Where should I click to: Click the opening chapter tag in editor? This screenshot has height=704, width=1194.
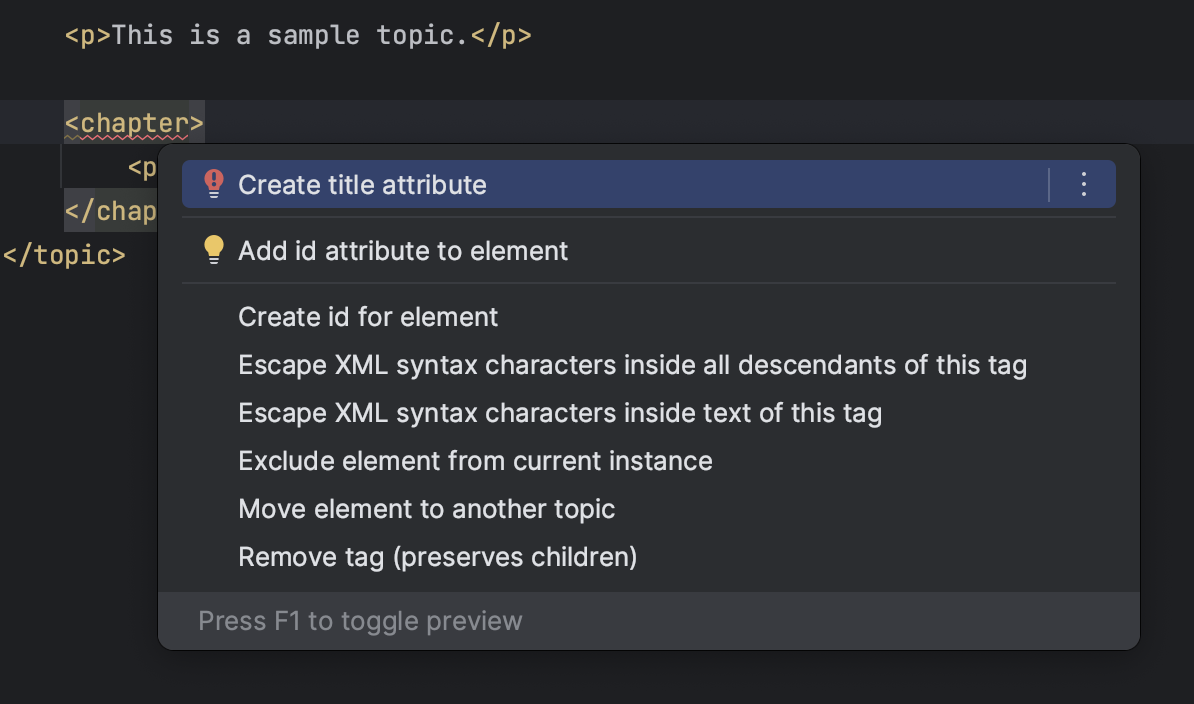pyautogui.click(x=134, y=123)
